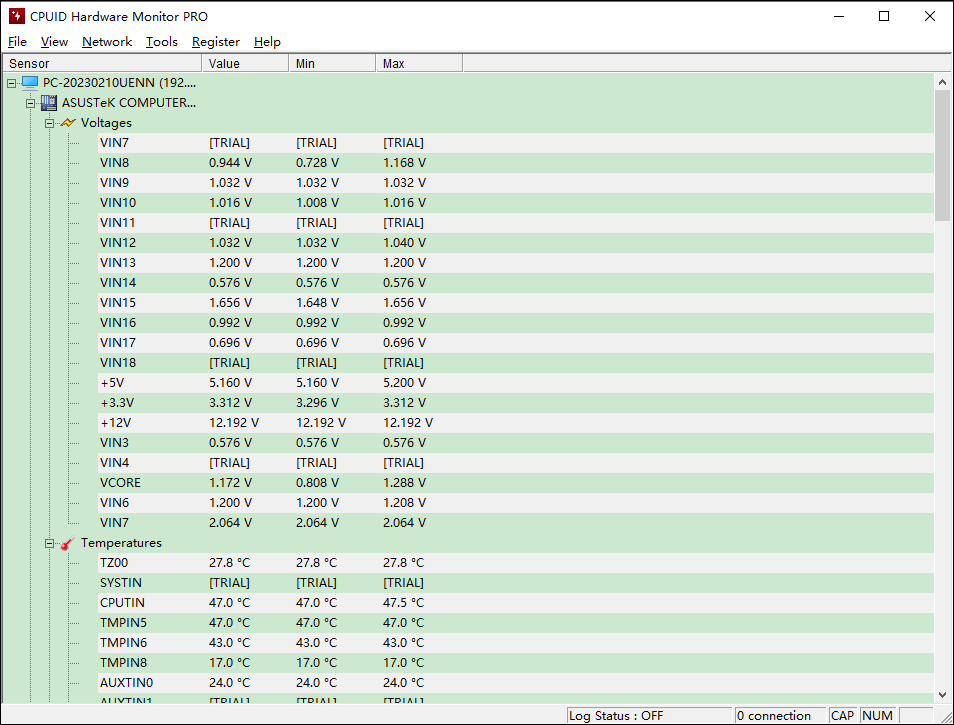Click the Voltages lightning icon
Viewport: 954px width, 725px height.
pos(68,123)
